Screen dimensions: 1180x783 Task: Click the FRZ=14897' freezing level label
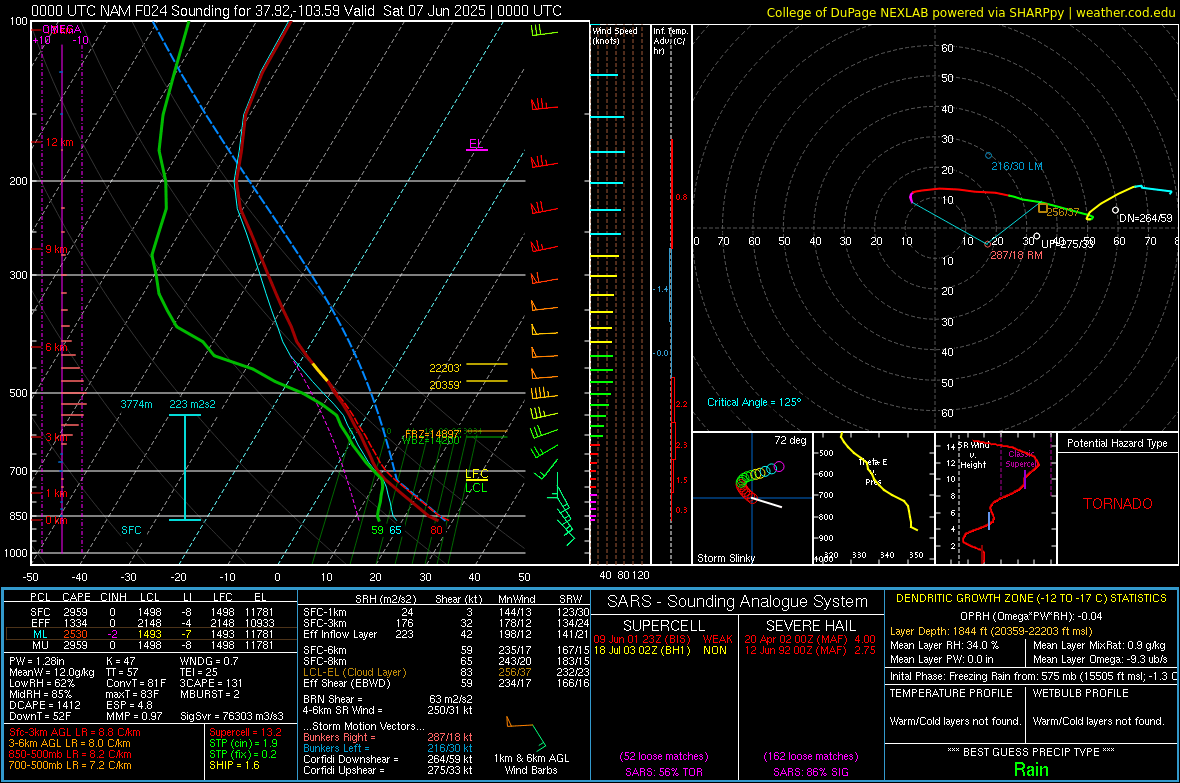click(x=433, y=434)
